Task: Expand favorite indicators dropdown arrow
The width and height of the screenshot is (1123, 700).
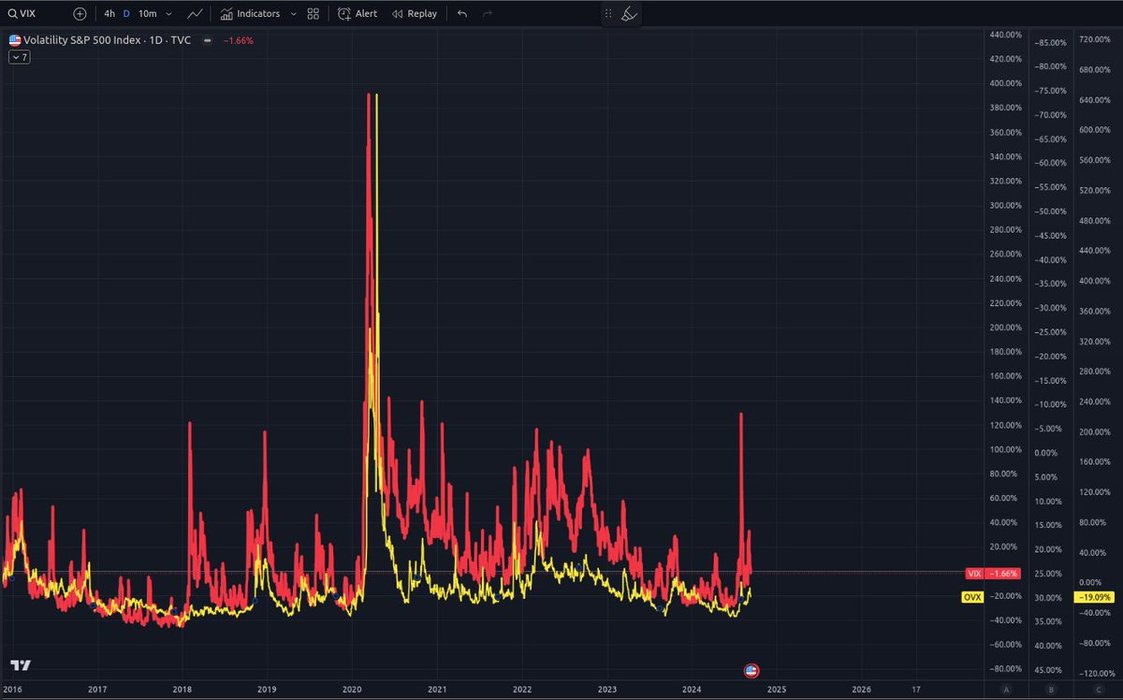Action: [293, 14]
